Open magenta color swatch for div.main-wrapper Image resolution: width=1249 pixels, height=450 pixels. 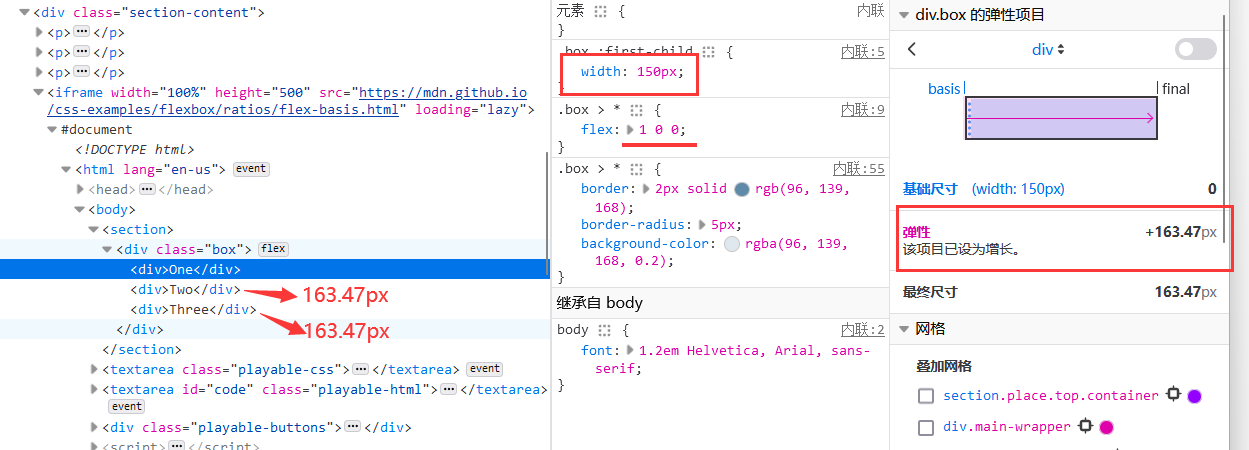1106,428
